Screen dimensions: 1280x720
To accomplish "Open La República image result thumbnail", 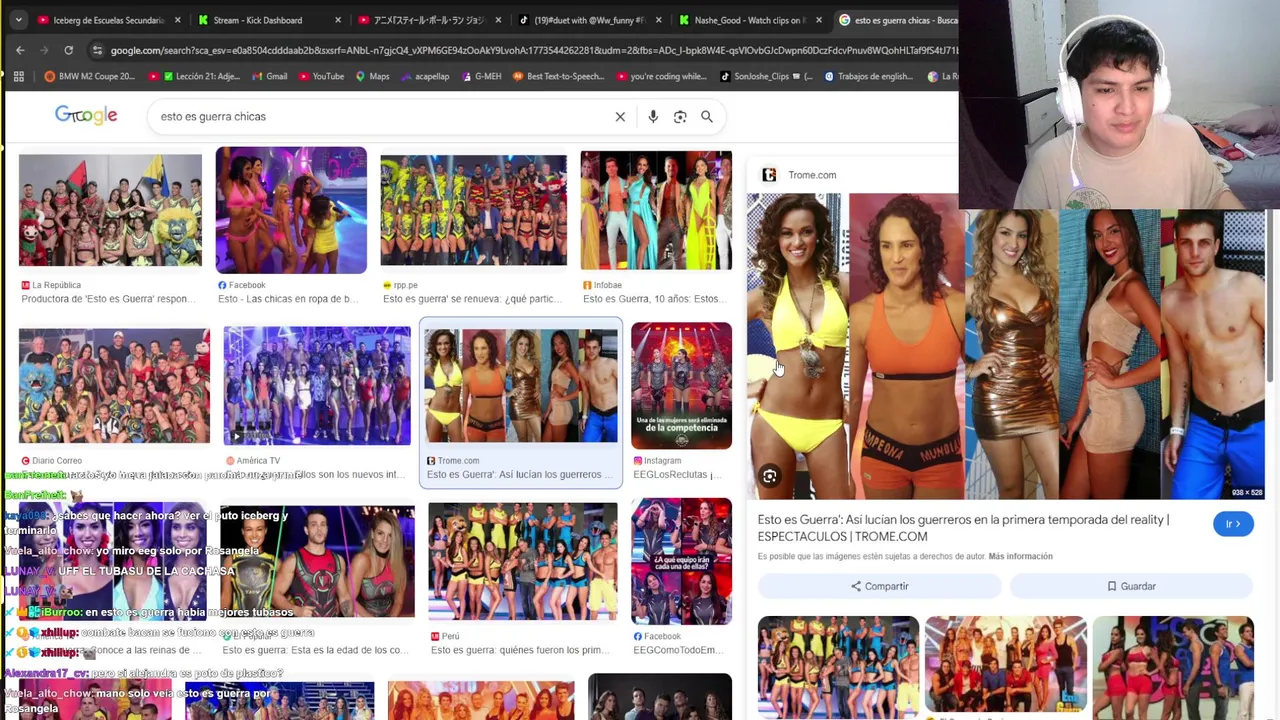I will (x=110, y=210).
